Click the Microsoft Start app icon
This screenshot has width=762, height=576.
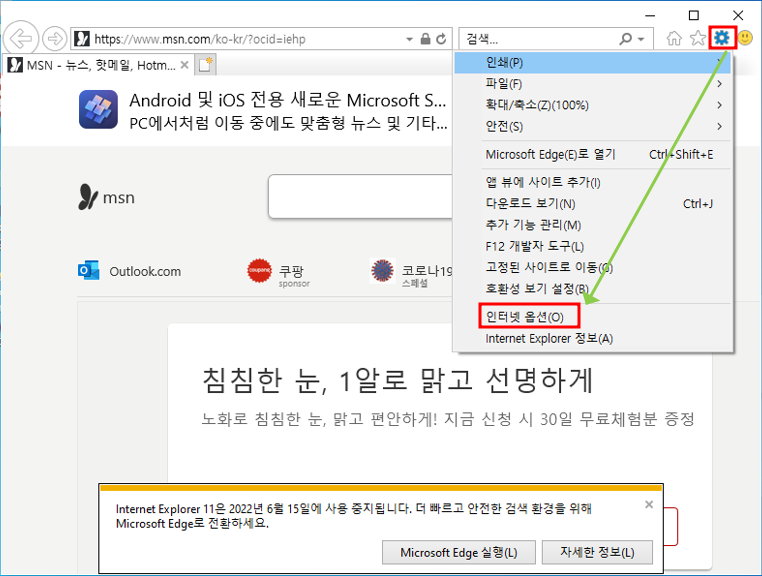(98, 109)
